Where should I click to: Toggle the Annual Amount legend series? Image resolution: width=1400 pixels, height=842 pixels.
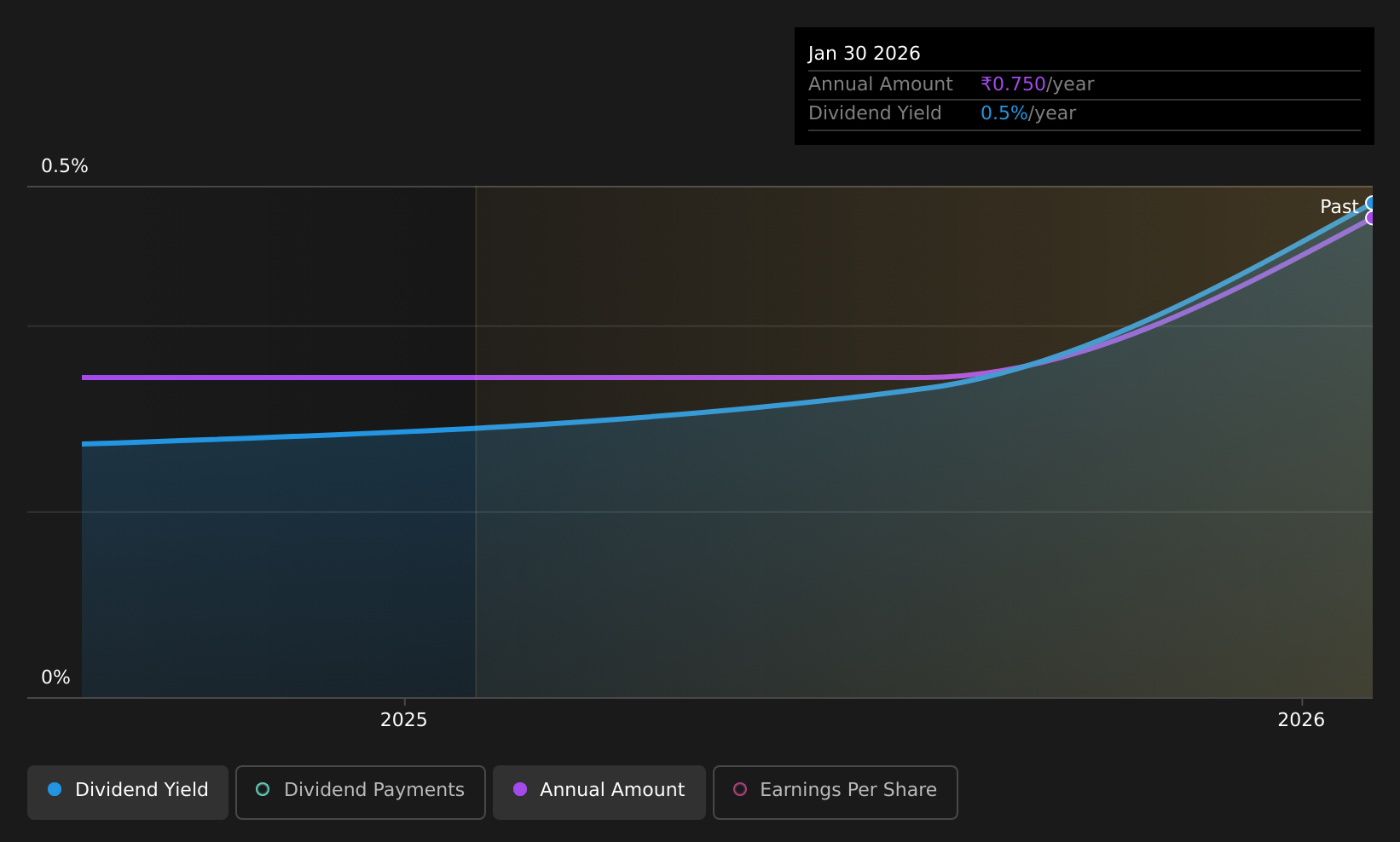coord(599,792)
